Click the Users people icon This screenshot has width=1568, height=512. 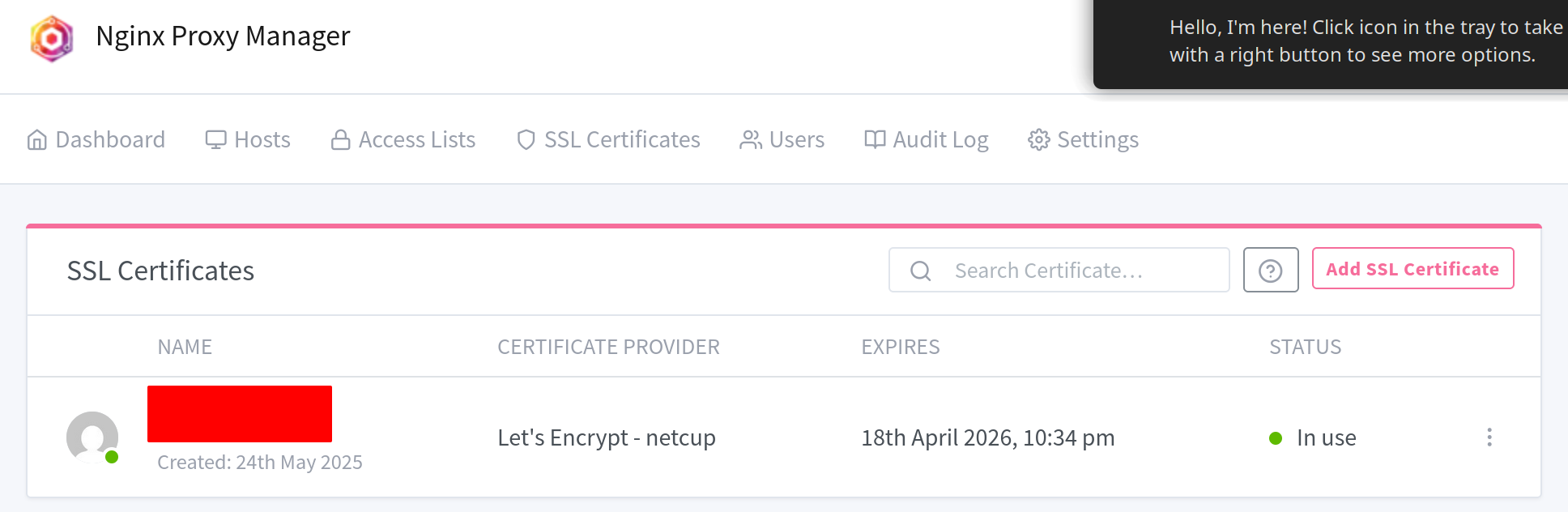[x=751, y=140]
